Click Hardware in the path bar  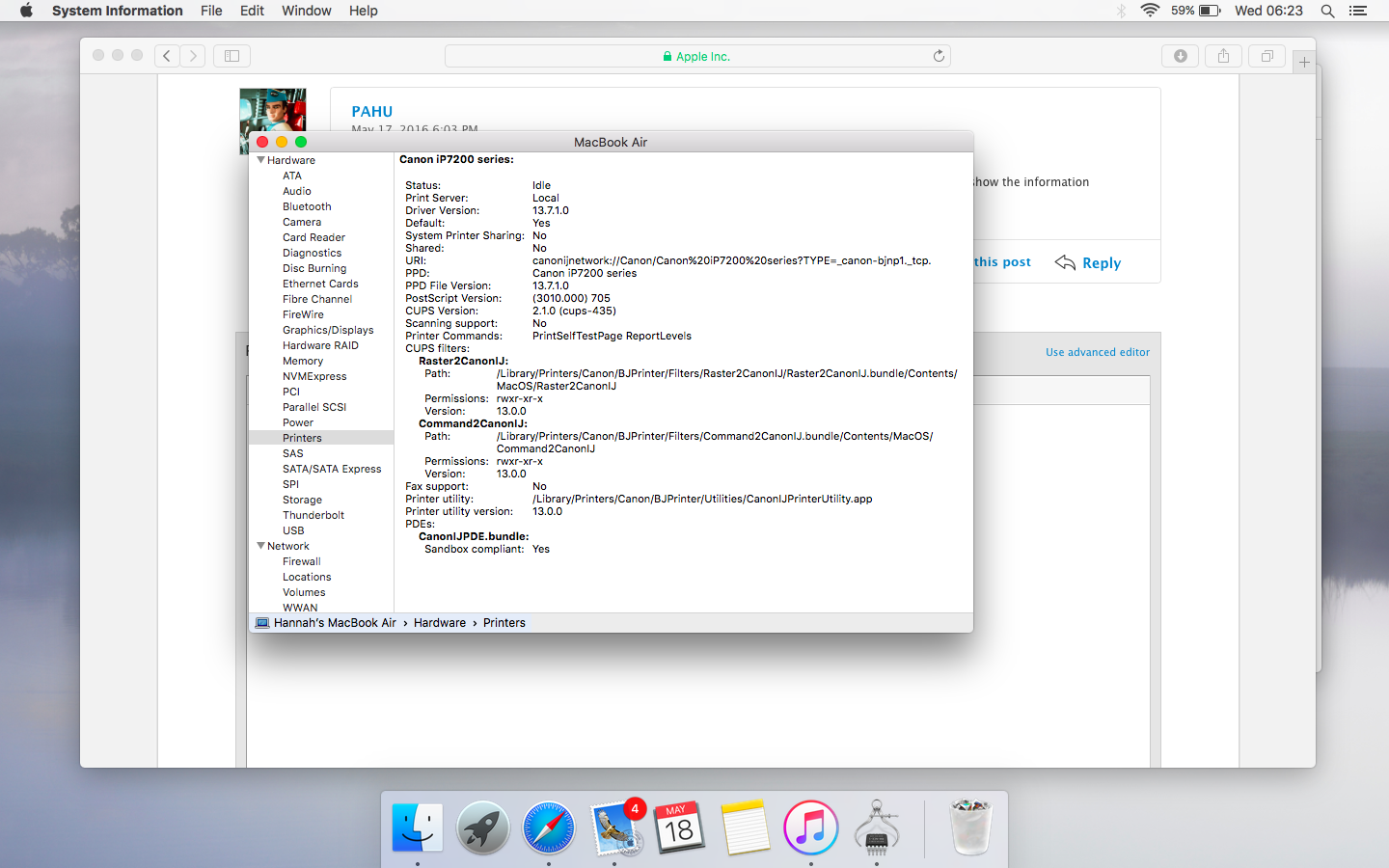point(440,623)
